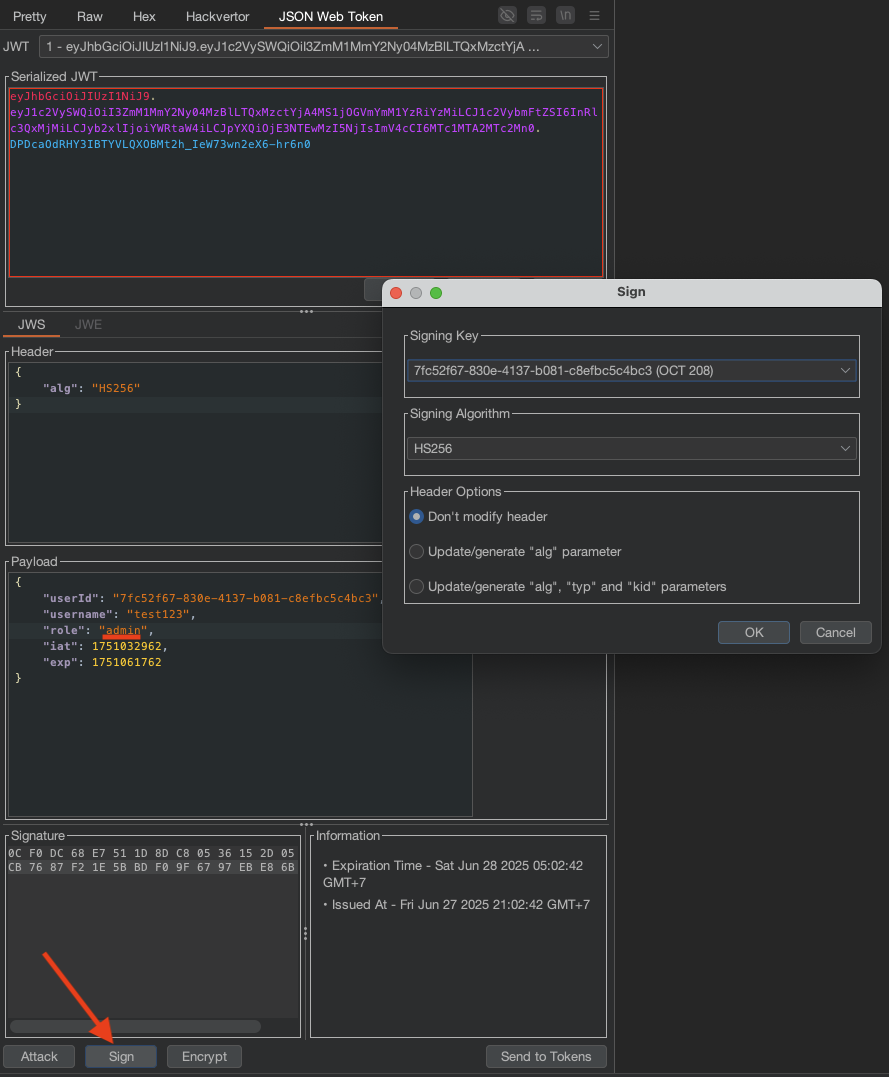This screenshot has width=889, height=1077.
Task: Click the iat value 1751032962
Action: tap(126, 646)
